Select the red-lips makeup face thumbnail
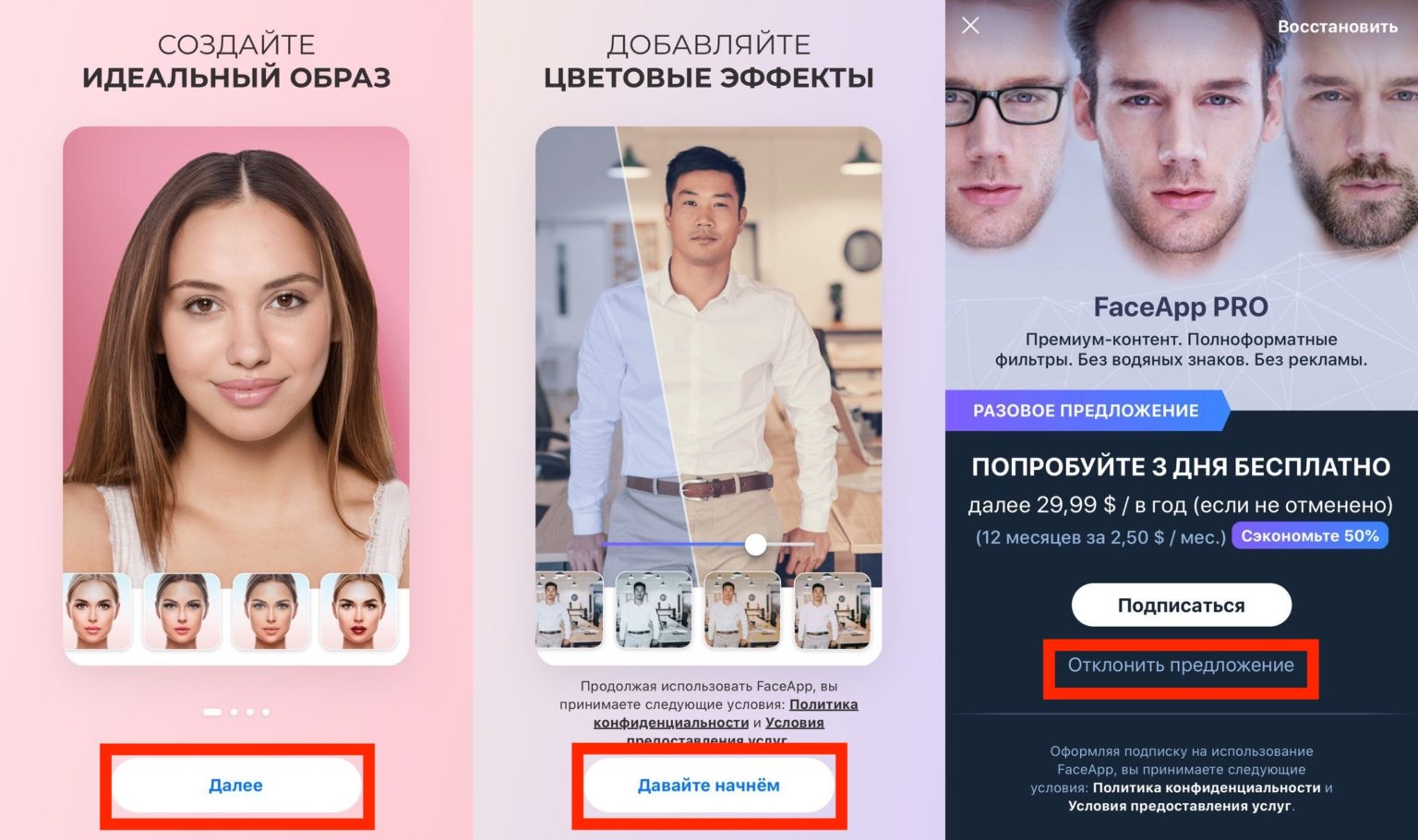 [x=358, y=611]
